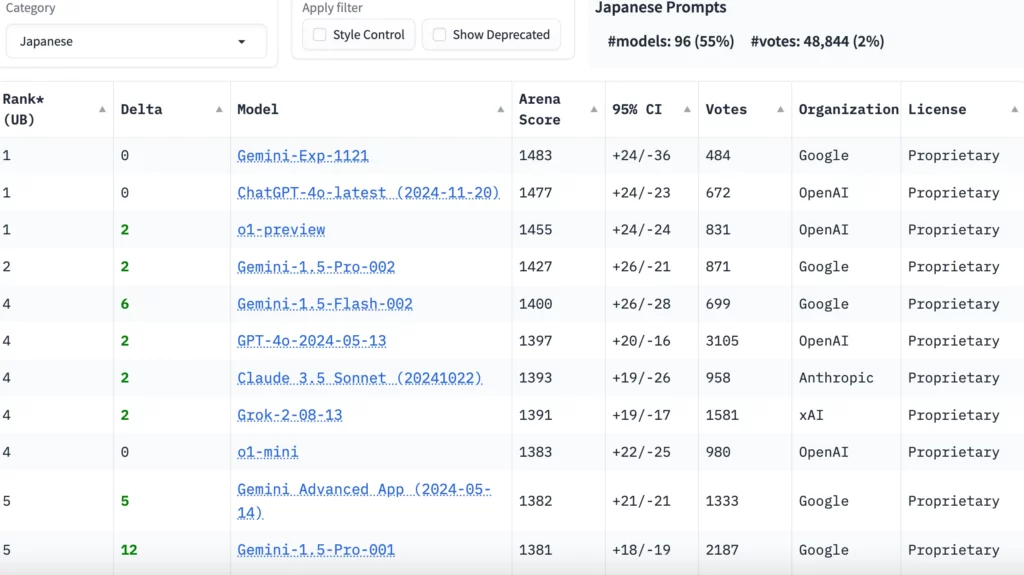Click the o1-preview model link
The image size is (1024, 575).
(281, 230)
